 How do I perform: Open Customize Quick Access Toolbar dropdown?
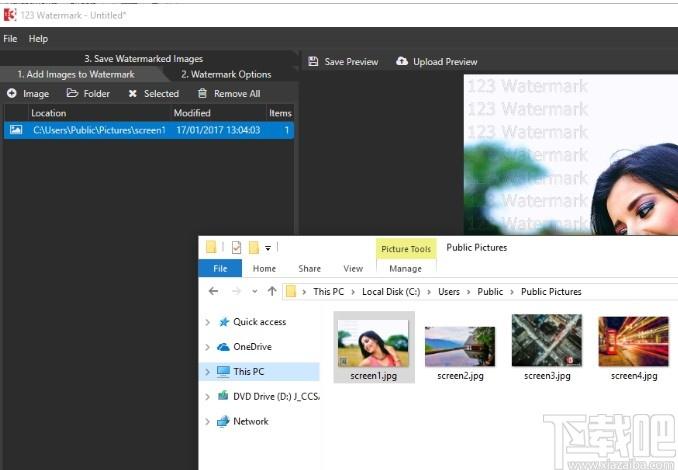coord(268,248)
